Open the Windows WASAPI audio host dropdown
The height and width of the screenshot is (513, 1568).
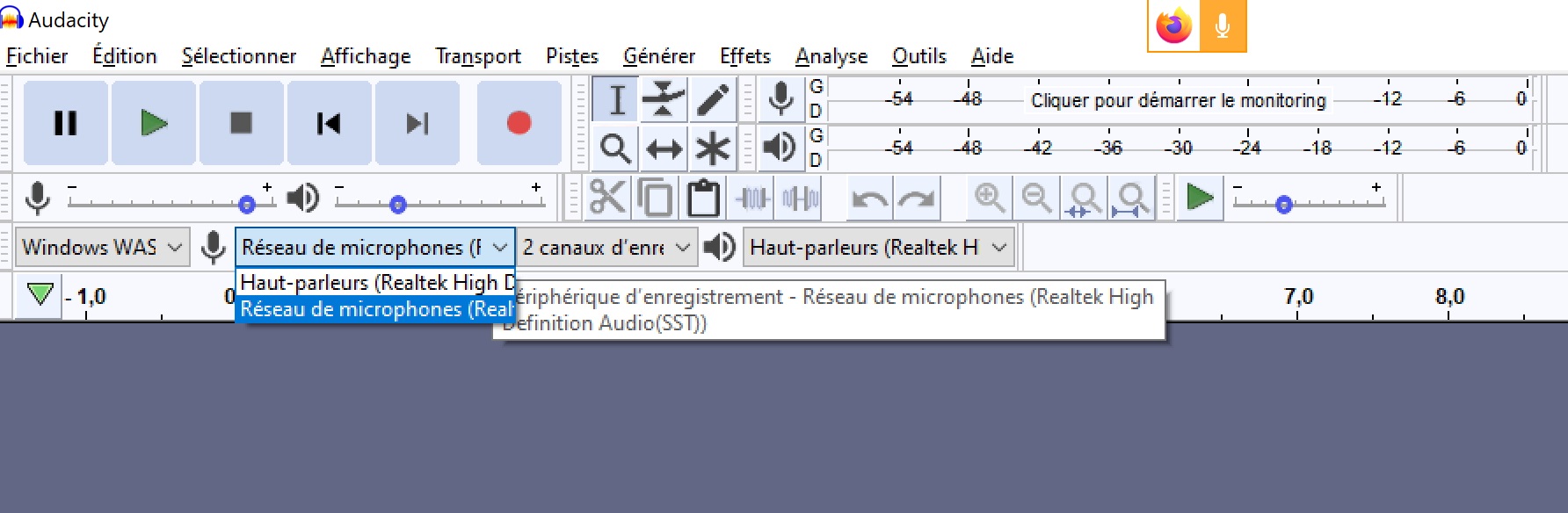(101, 248)
